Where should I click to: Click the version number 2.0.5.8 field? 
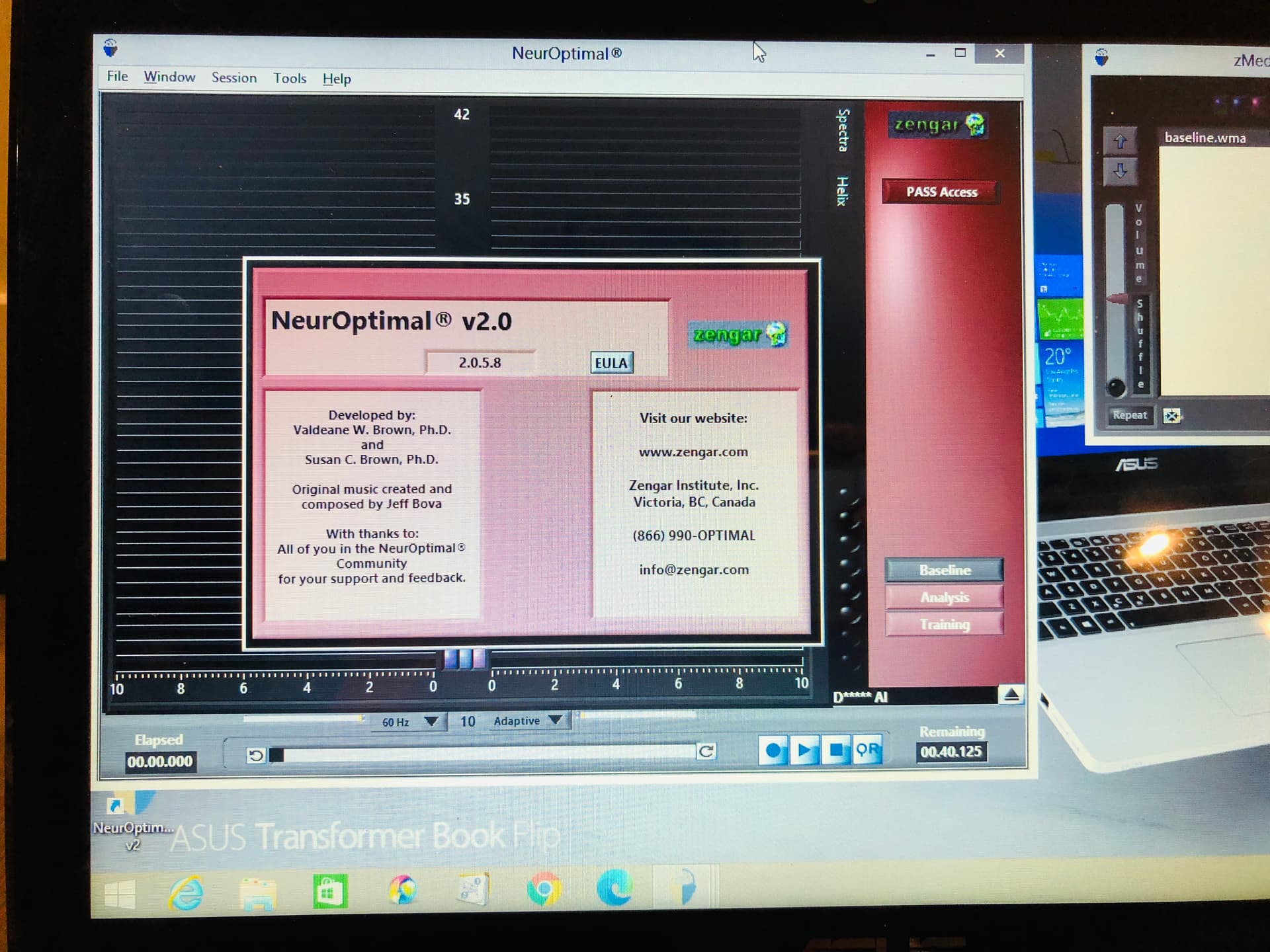coord(480,362)
